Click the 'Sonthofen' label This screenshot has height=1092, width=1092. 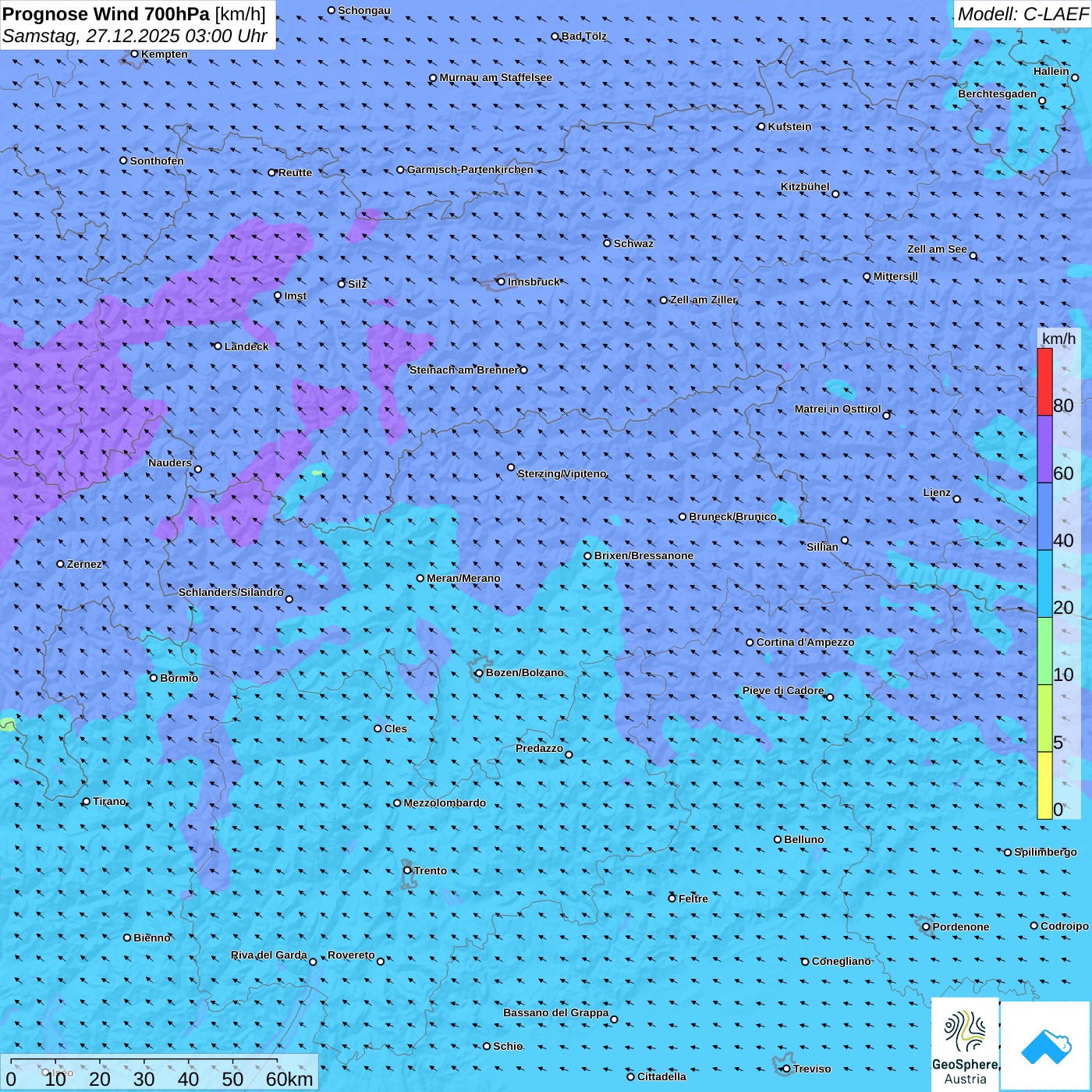click(157, 161)
